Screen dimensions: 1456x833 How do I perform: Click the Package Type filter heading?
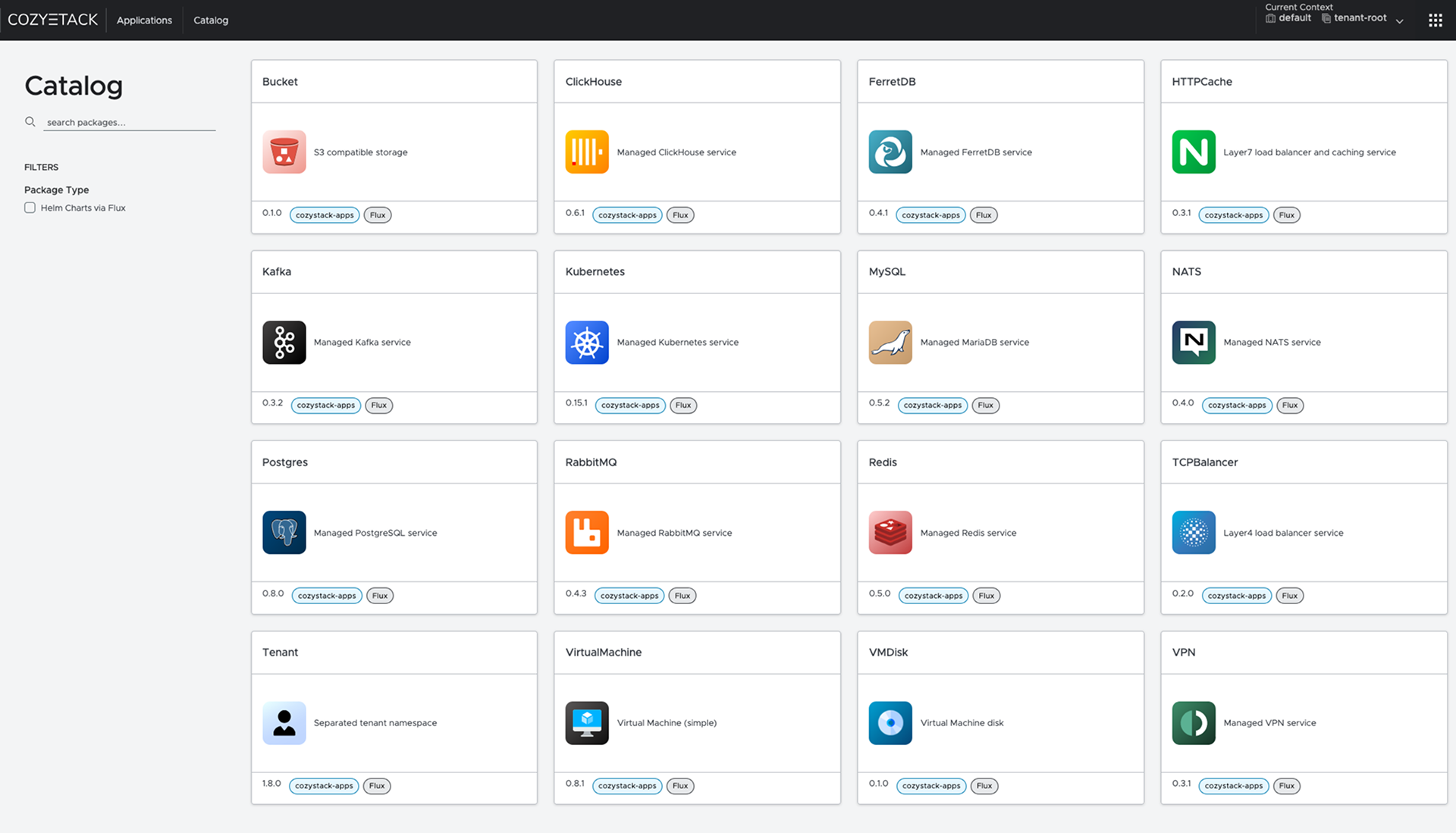56,190
